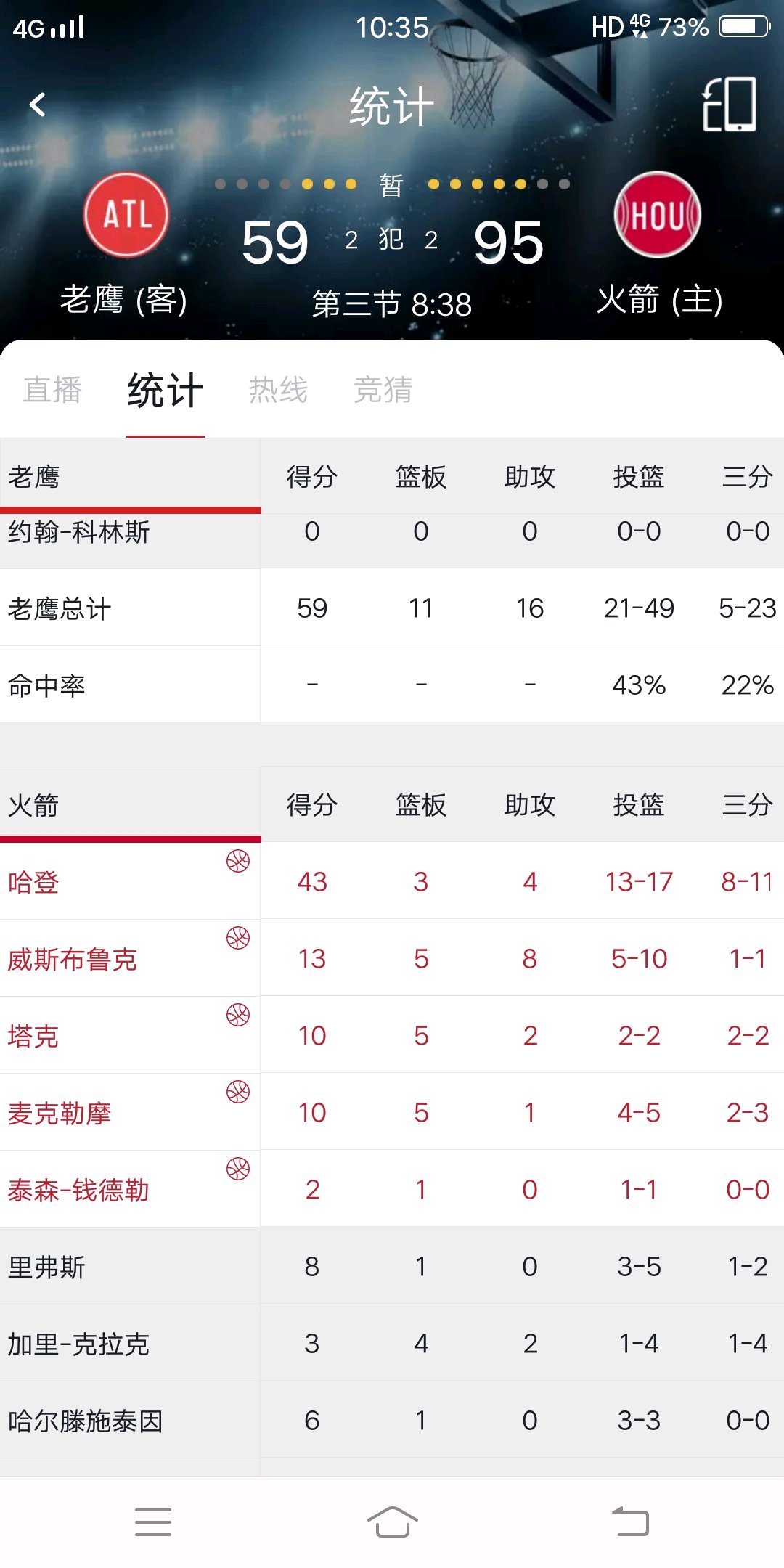Switch to the 直播 tab
Screen dimensions: 784x1568
point(52,391)
